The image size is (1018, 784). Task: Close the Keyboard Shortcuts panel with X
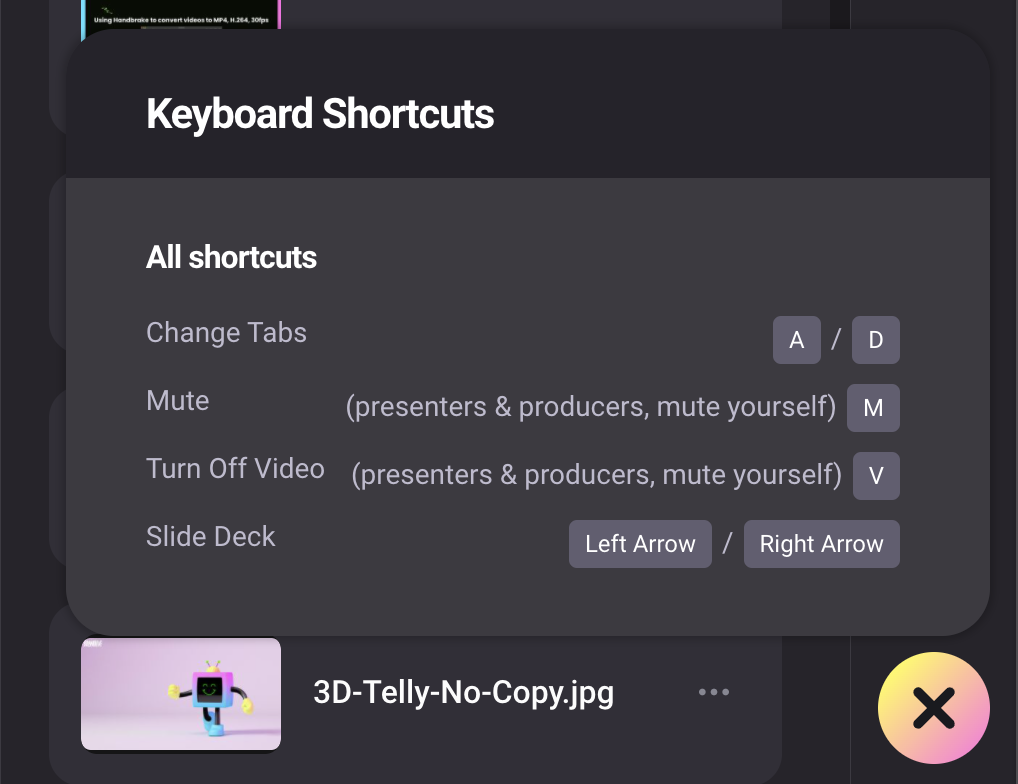pos(933,708)
